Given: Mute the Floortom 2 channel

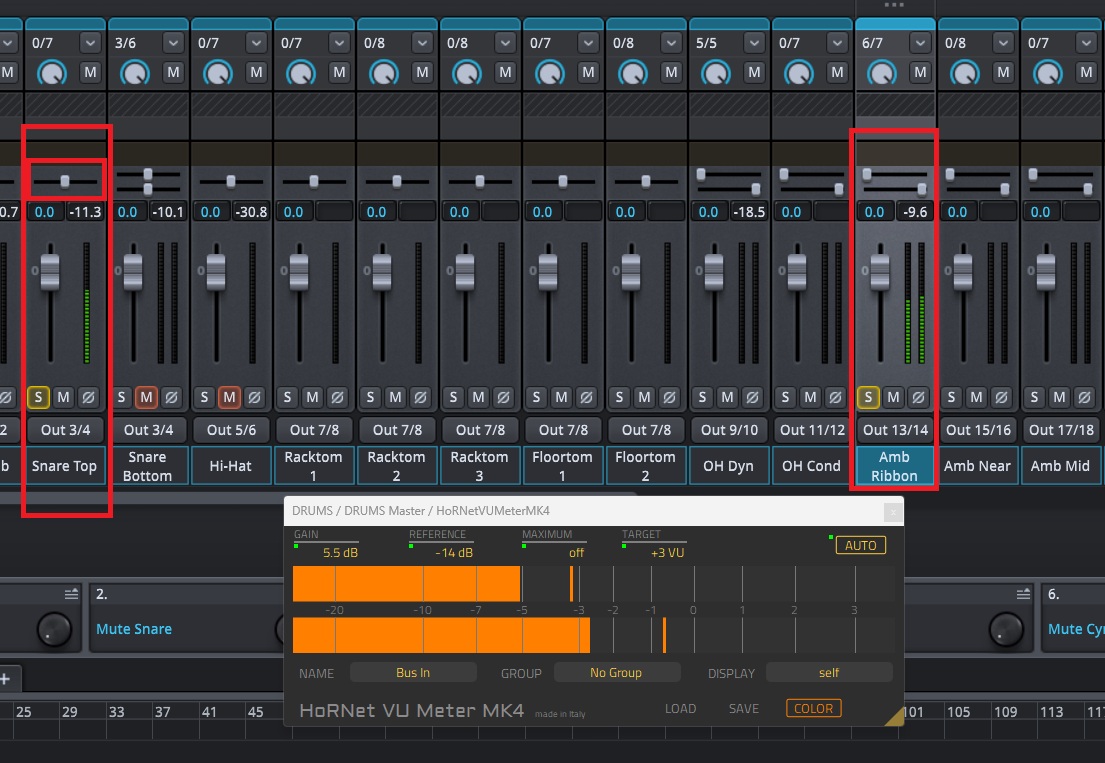Looking at the screenshot, I should click(644, 397).
